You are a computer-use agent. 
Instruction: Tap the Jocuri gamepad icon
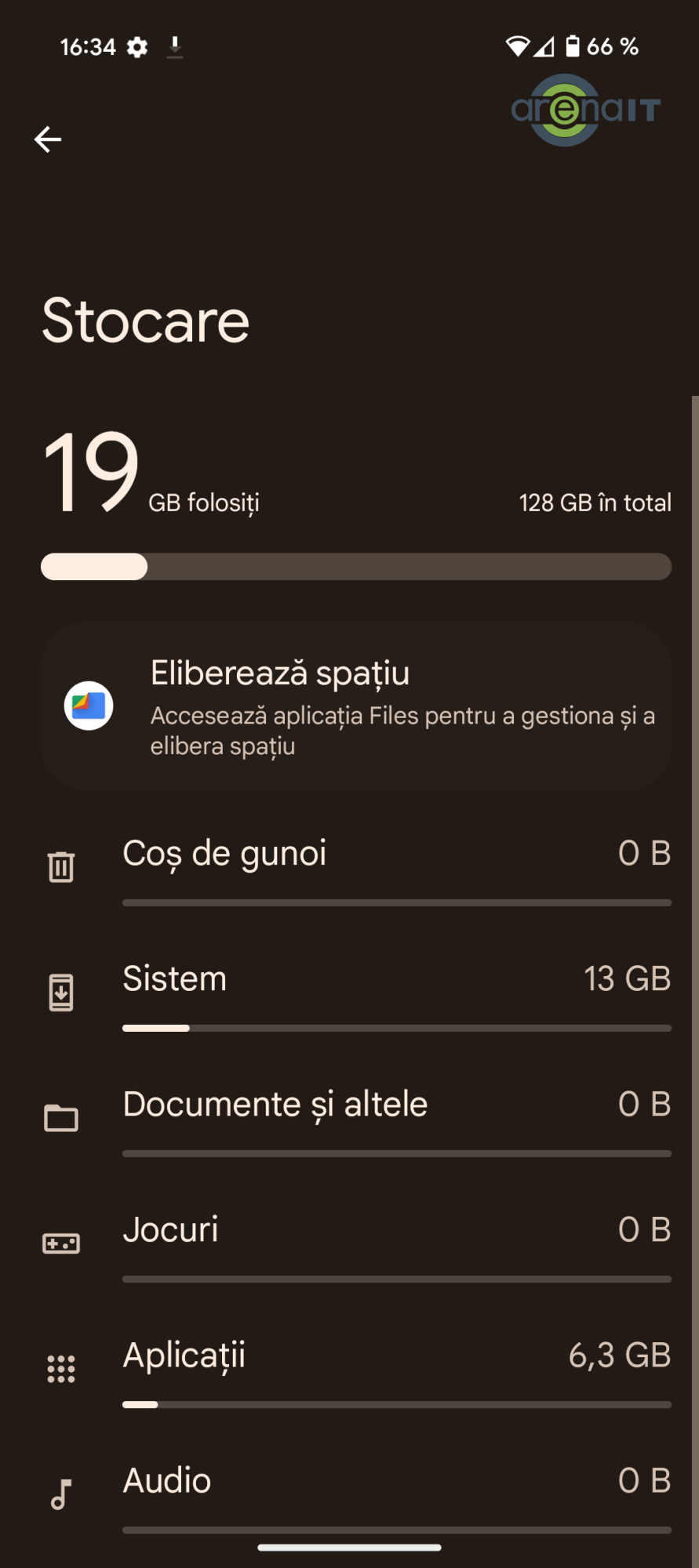point(61,1243)
